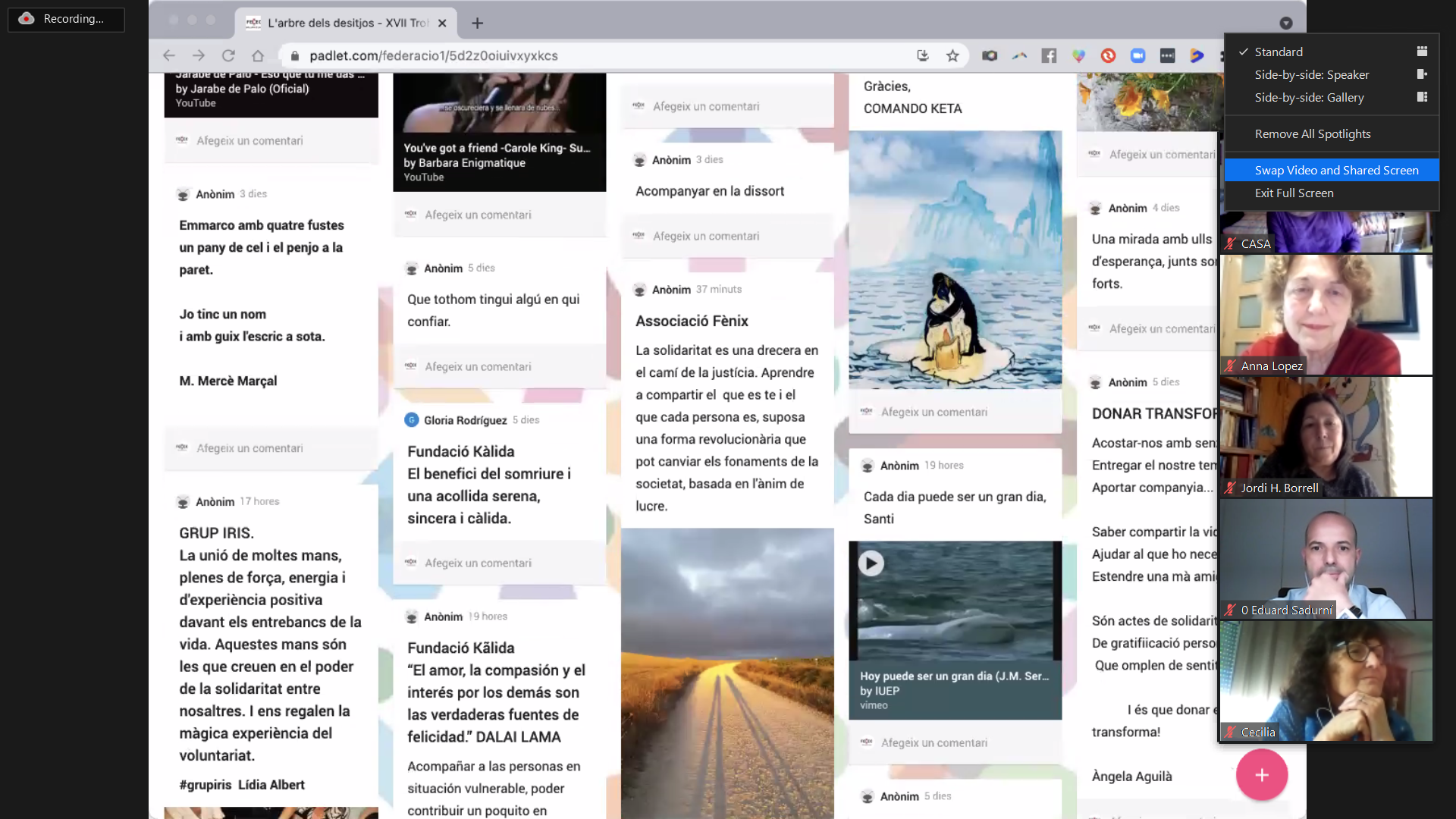Open the dark dotted extension icon

coord(1167,55)
